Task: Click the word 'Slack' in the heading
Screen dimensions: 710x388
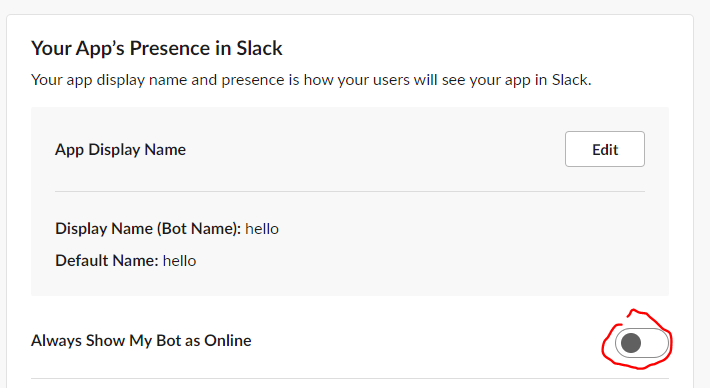Action: click(259, 48)
